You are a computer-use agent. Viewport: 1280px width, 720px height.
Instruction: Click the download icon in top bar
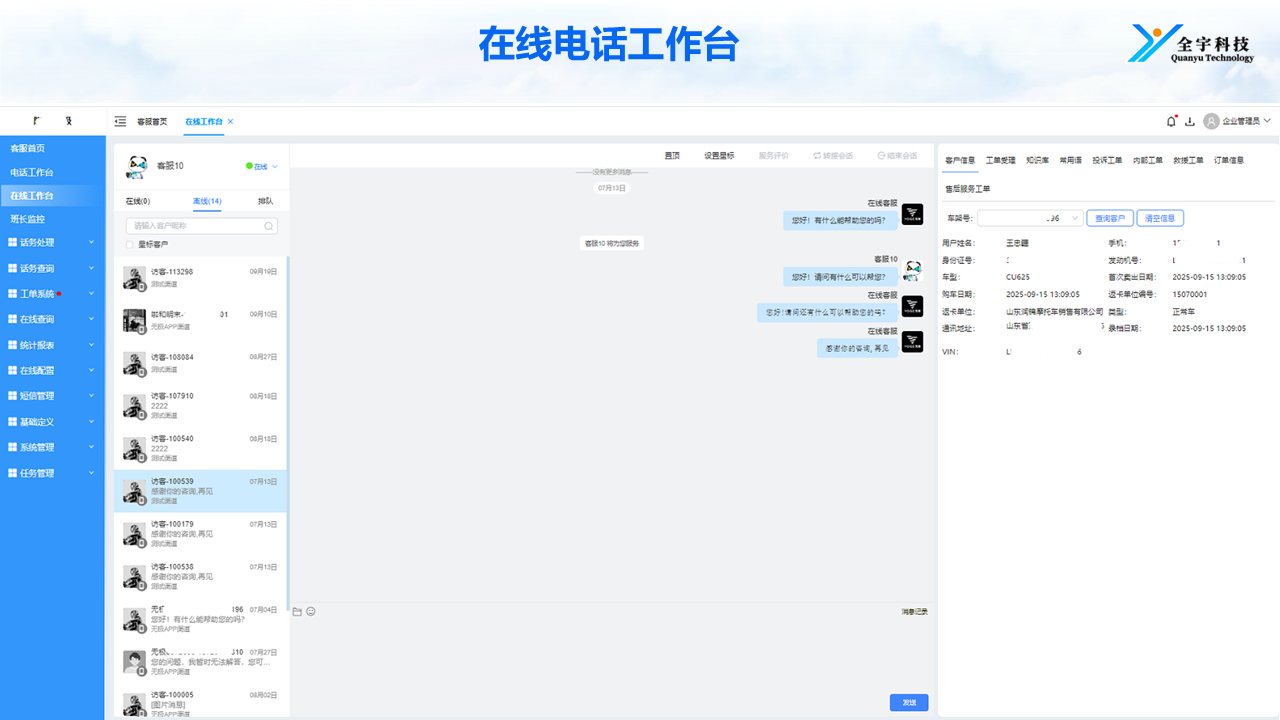[x=1190, y=121]
